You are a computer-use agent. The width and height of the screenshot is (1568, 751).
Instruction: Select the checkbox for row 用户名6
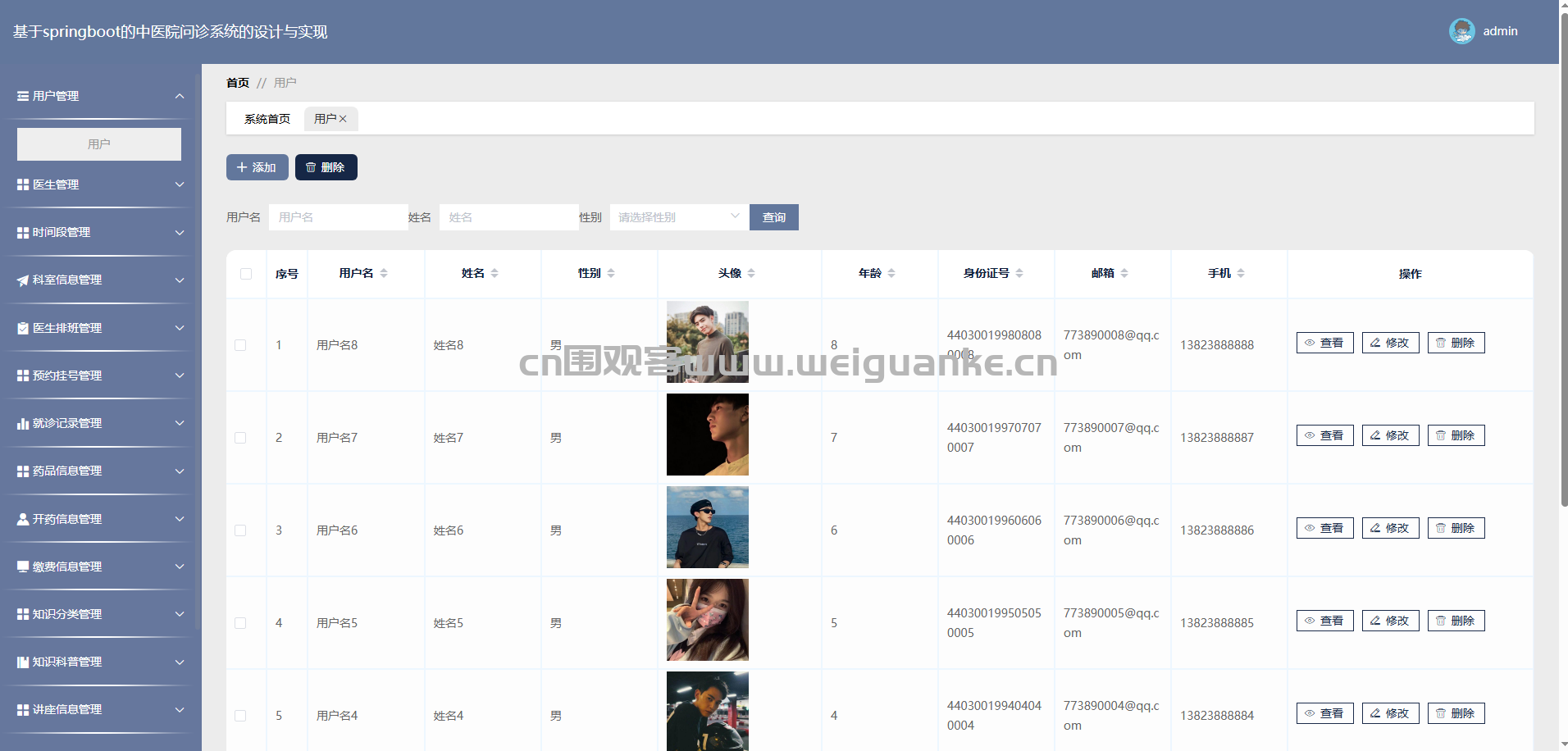point(240,530)
